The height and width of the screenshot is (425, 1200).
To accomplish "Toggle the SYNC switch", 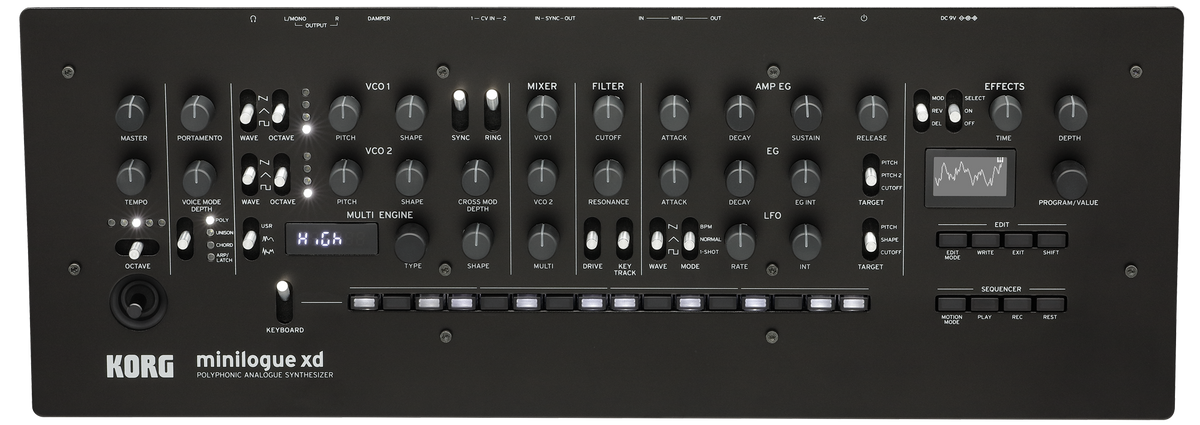I will coord(460,108).
